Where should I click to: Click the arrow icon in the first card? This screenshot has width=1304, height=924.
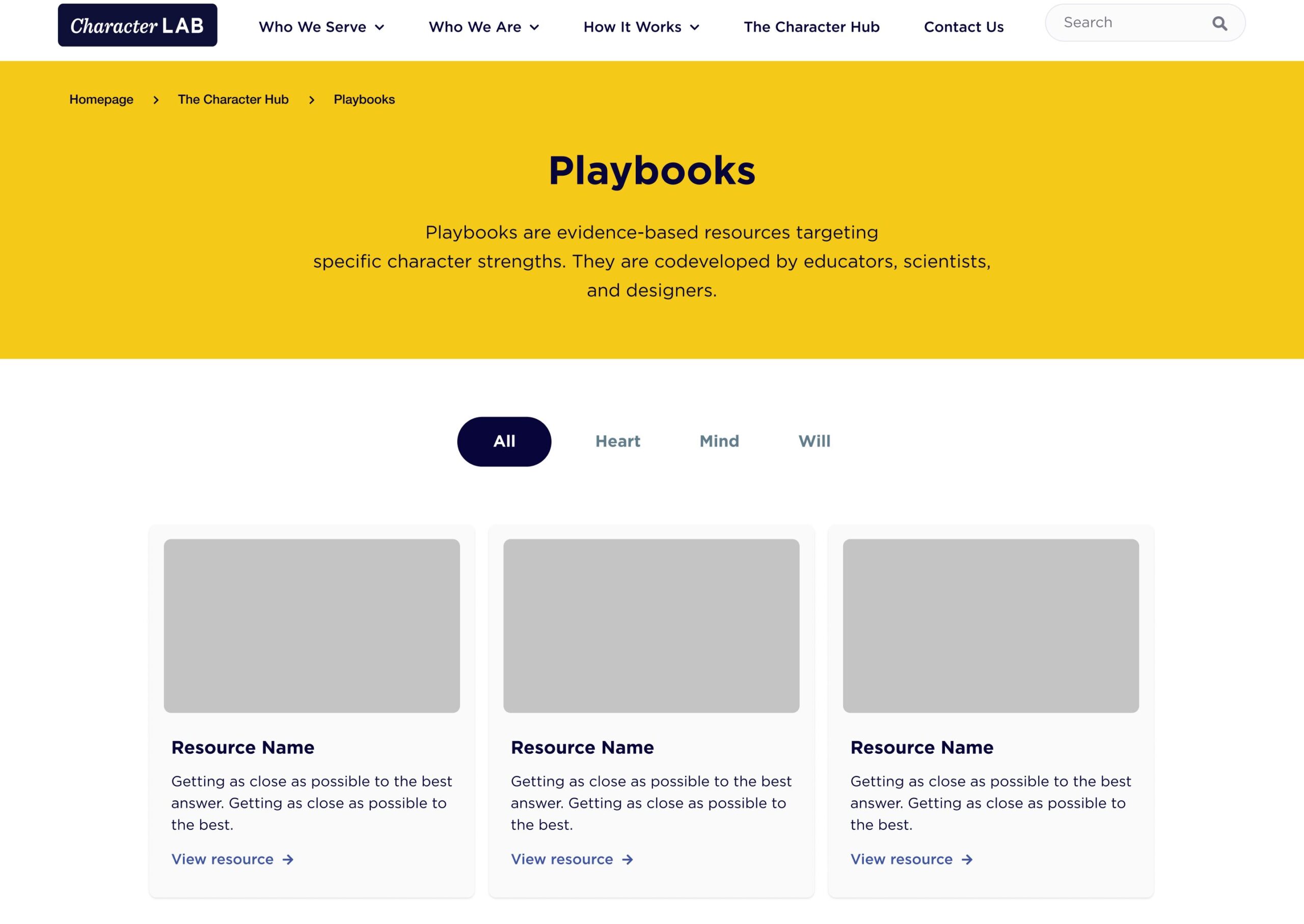tap(288, 860)
